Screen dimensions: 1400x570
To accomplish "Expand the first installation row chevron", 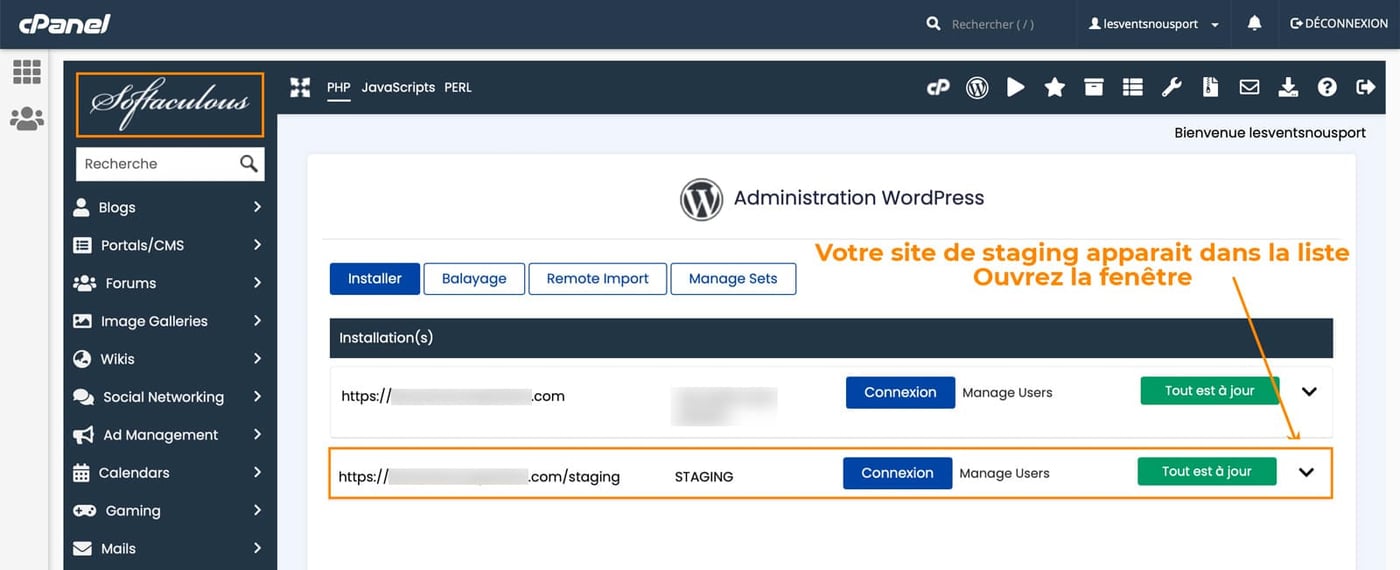I will pos(1309,392).
